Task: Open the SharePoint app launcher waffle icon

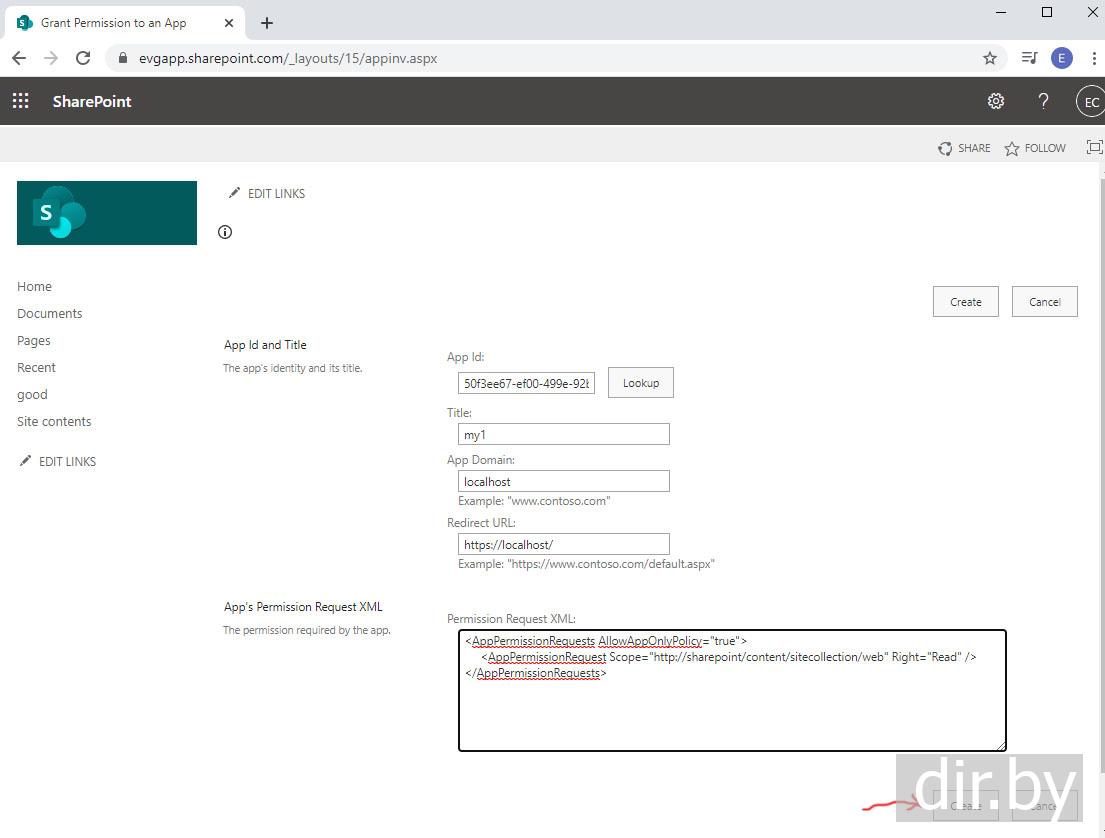Action: pos(20,101)
